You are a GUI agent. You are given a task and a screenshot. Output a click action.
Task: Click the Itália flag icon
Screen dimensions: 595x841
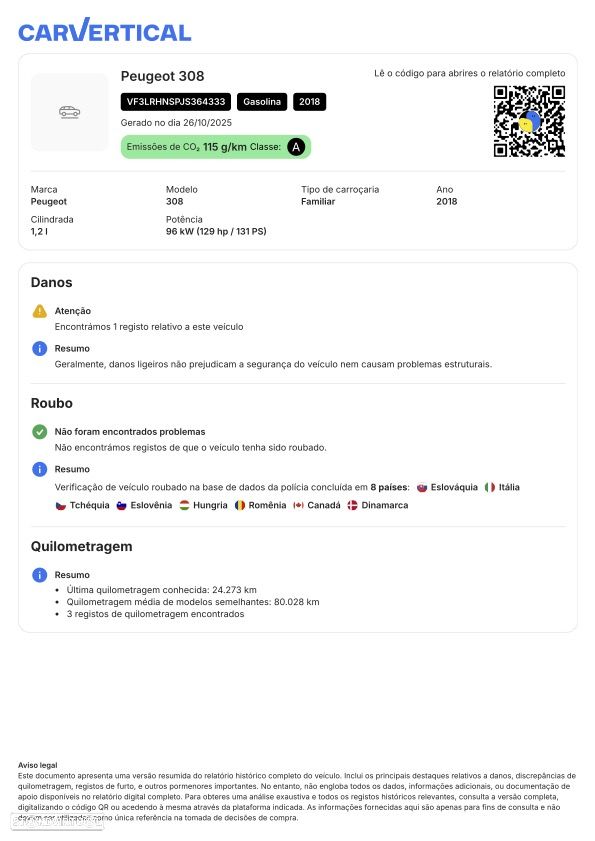[x=490, y=488]
